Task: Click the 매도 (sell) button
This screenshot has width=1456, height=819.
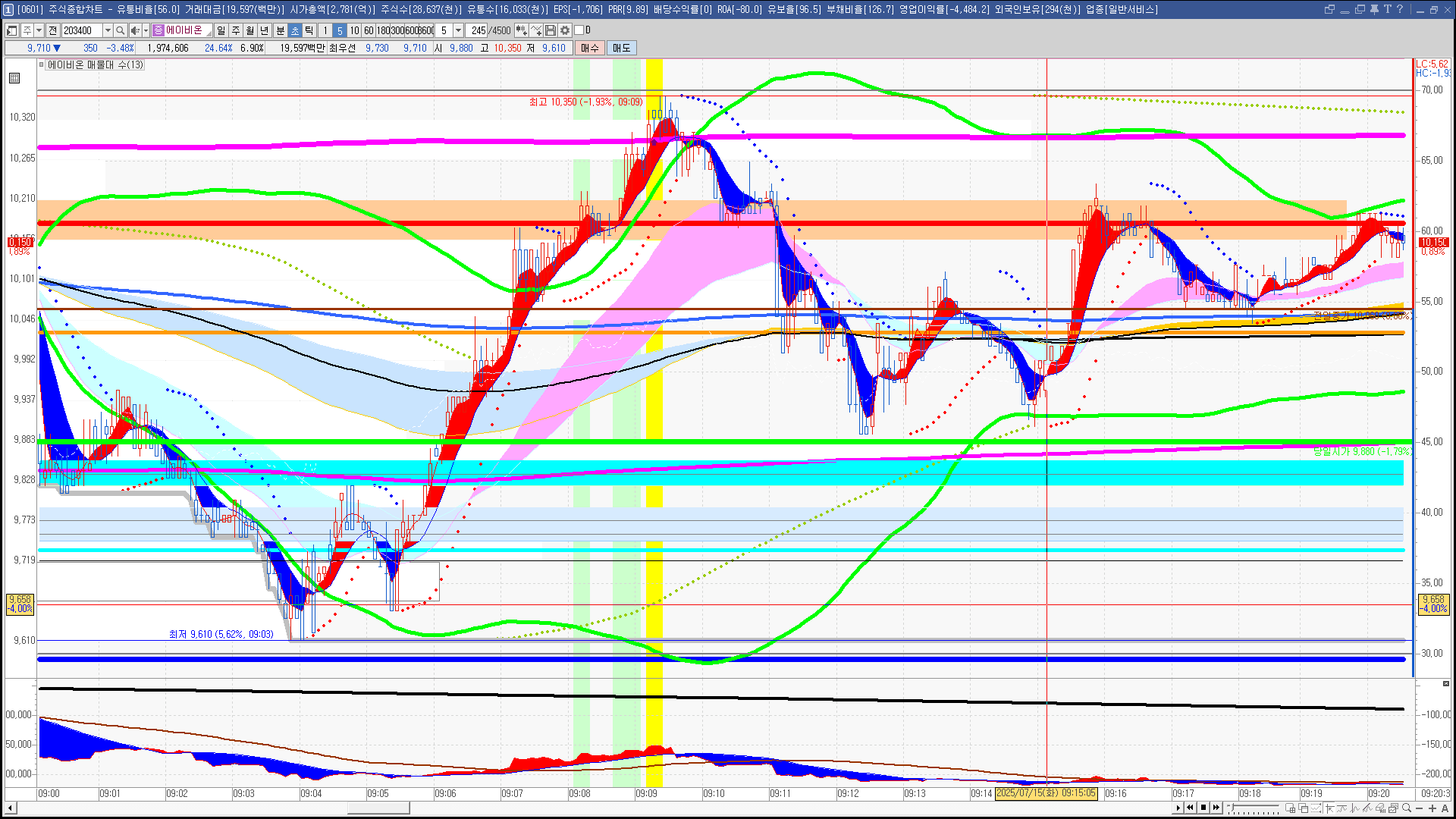Action: [x=621, y=48]
